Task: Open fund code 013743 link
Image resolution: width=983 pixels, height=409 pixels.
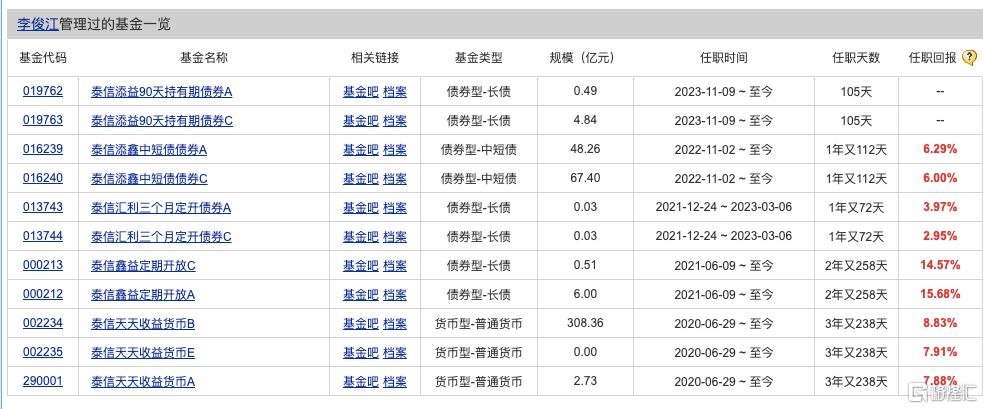Action: [x=43, y=207]
